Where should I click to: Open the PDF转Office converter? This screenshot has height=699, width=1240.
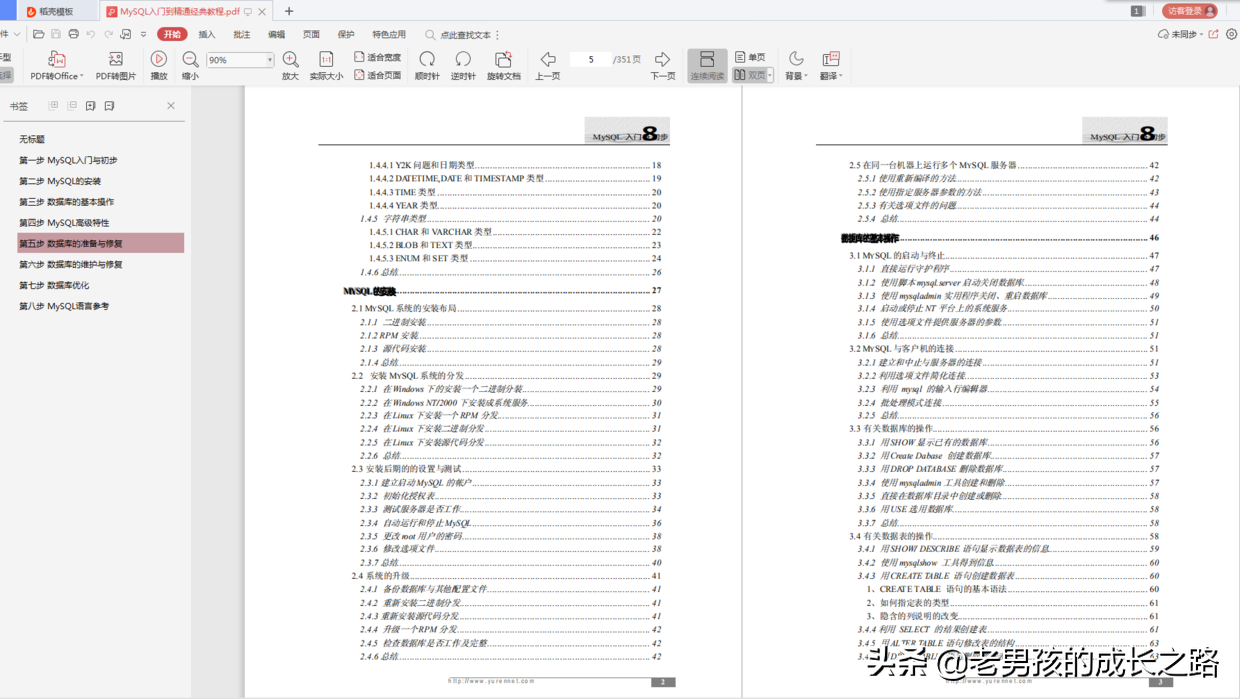57,66
